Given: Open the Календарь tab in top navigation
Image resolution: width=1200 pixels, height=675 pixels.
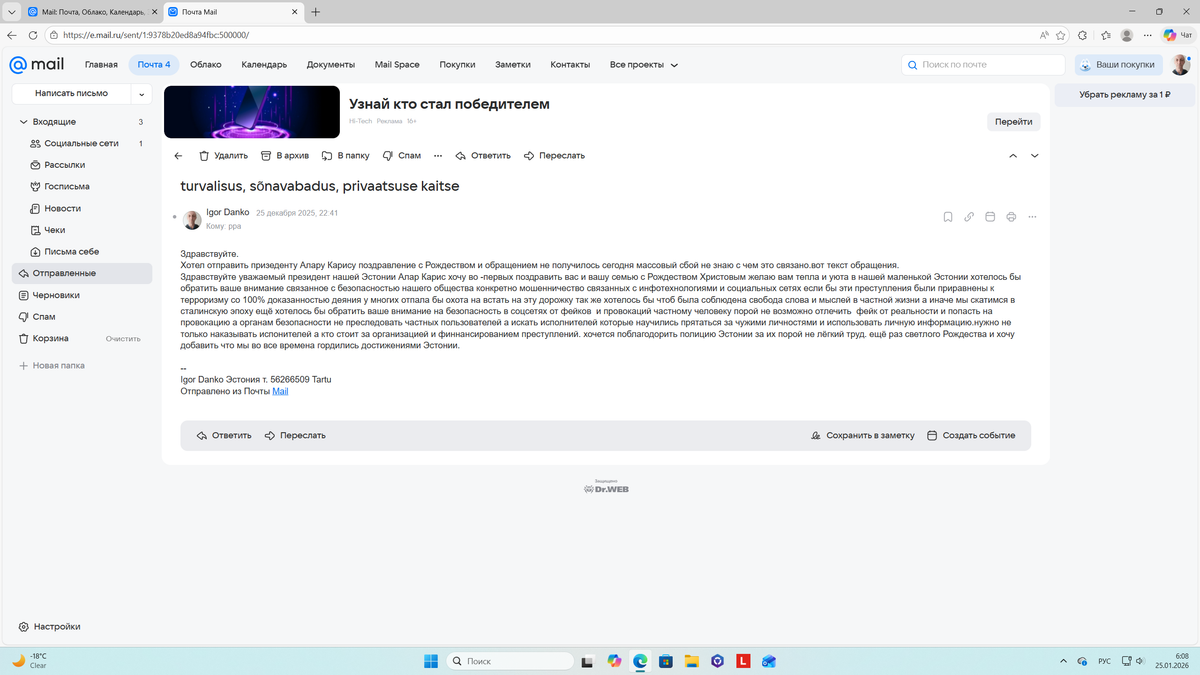Looking at the screenshot, I should [x=264, y=65].
